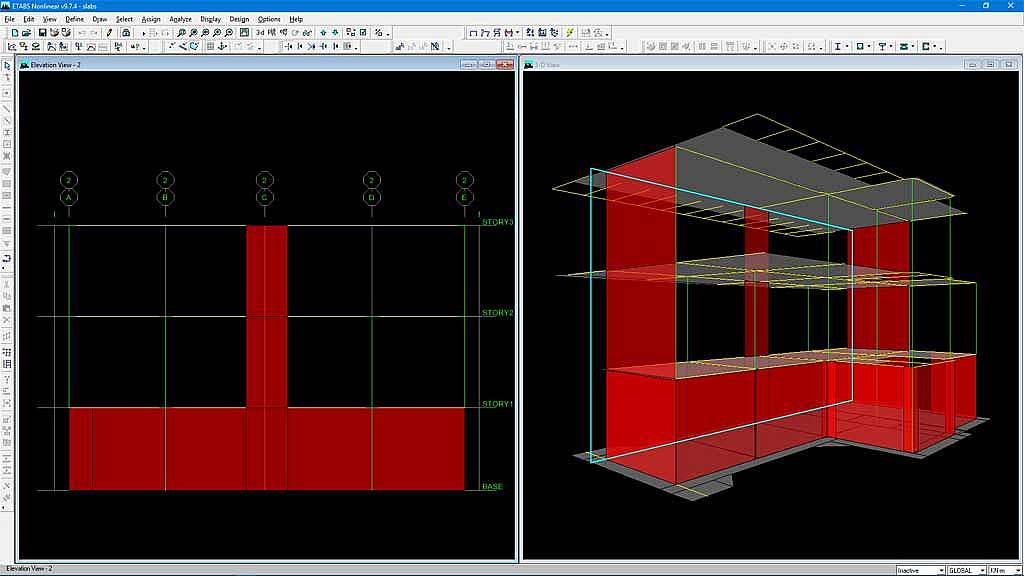The width and height of the screenshot is (1024, 576).
Task: Select the Pointer tool in left toolbar
Action: coord(7,66)
